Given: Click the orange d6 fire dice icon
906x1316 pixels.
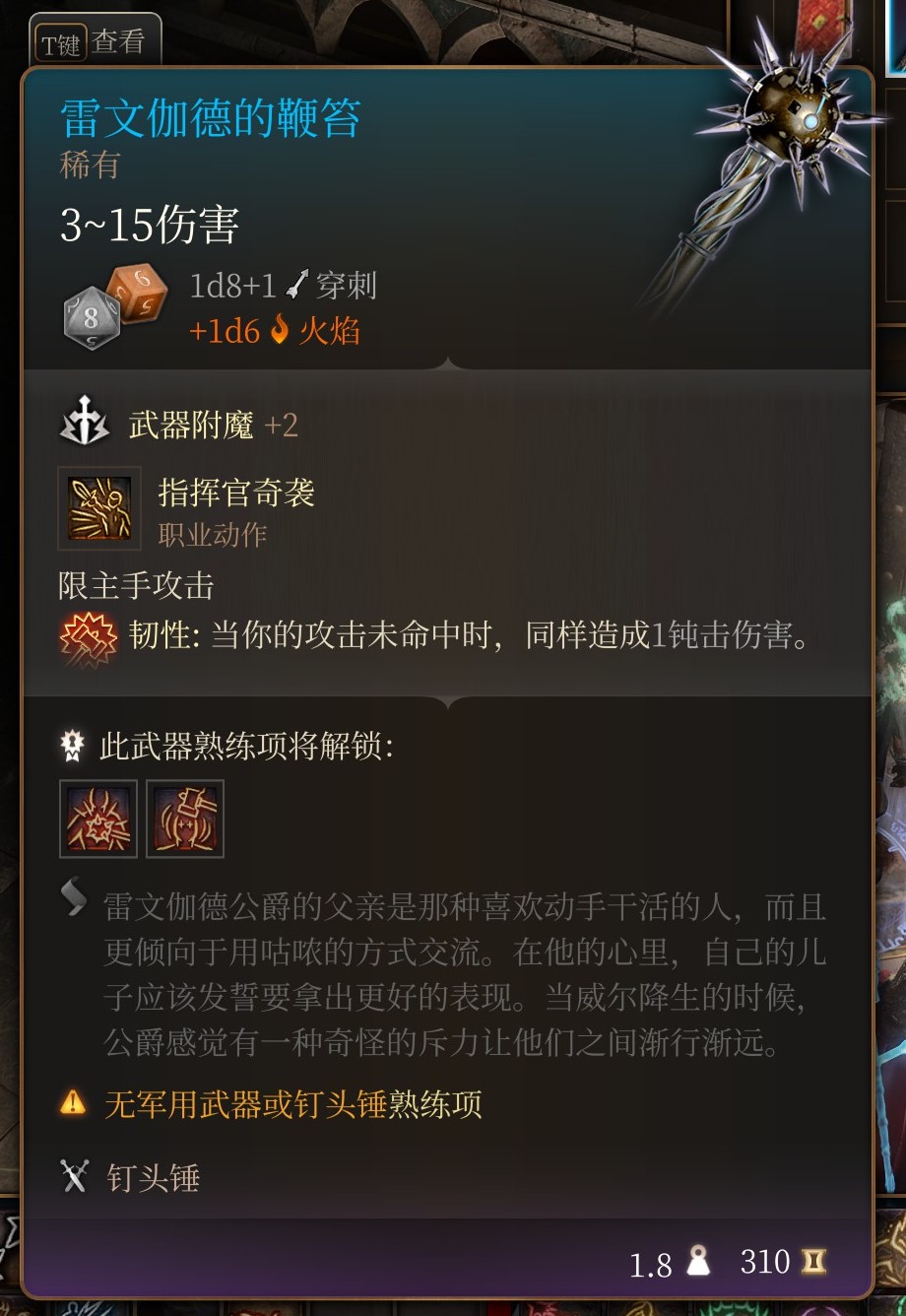Looking at the screenshot, I should (138, 292).
